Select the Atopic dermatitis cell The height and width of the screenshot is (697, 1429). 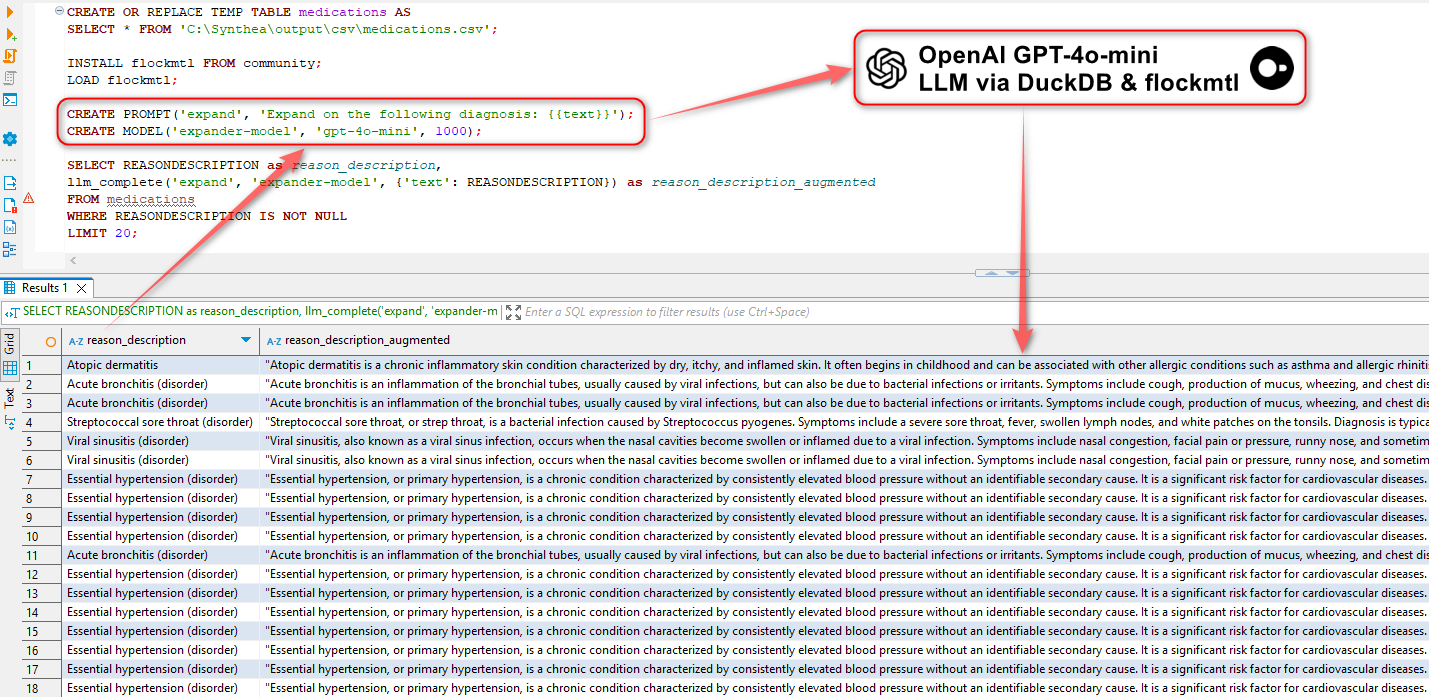pos(160,366)
